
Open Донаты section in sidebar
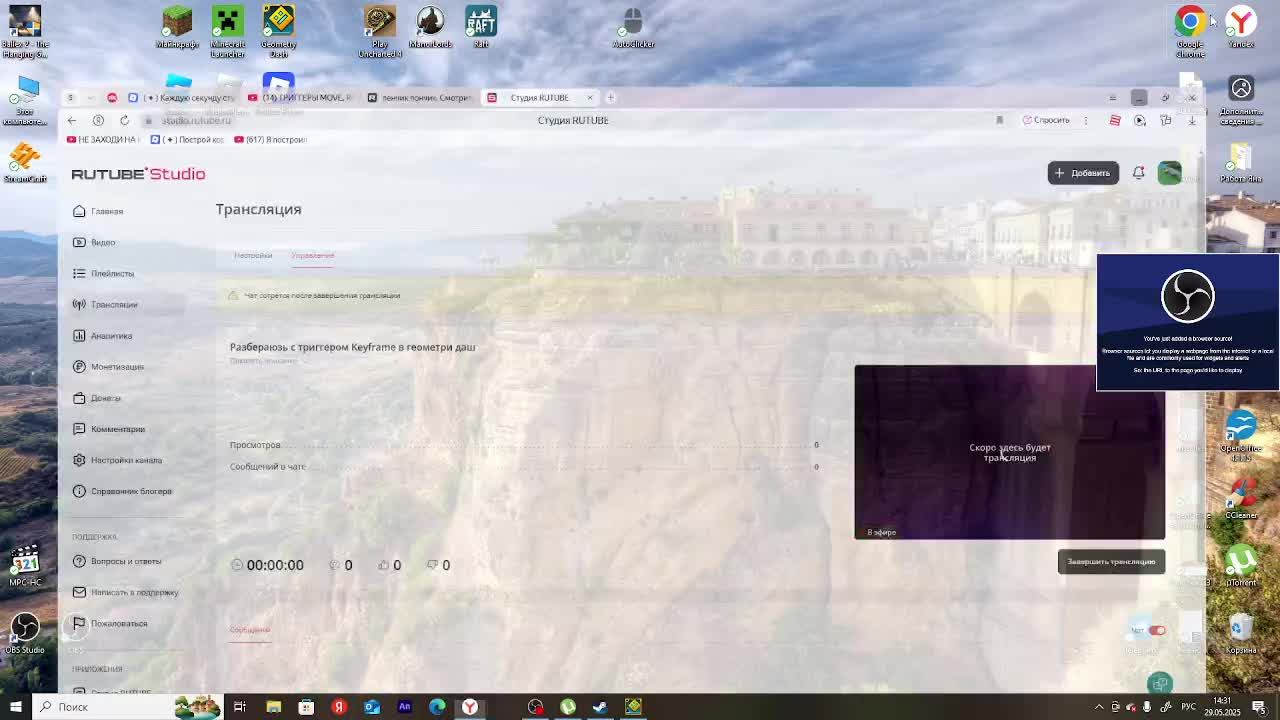click(x=97, y=398)
